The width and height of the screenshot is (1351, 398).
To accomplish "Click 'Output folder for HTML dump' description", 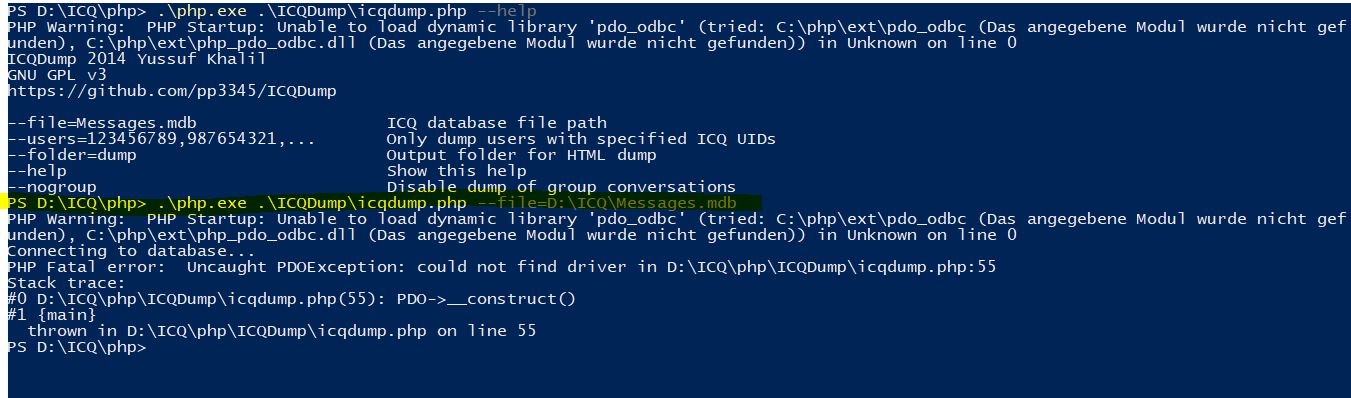I will [522, 155].
